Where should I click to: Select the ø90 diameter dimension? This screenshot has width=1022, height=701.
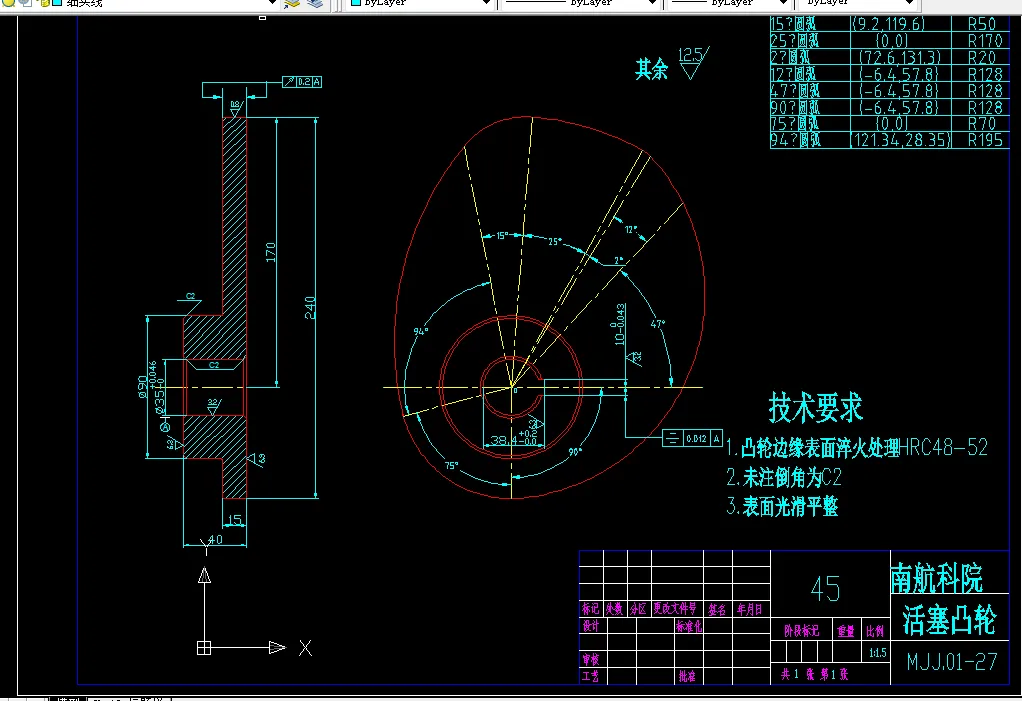pyautogui.click(x=141, y=386)
